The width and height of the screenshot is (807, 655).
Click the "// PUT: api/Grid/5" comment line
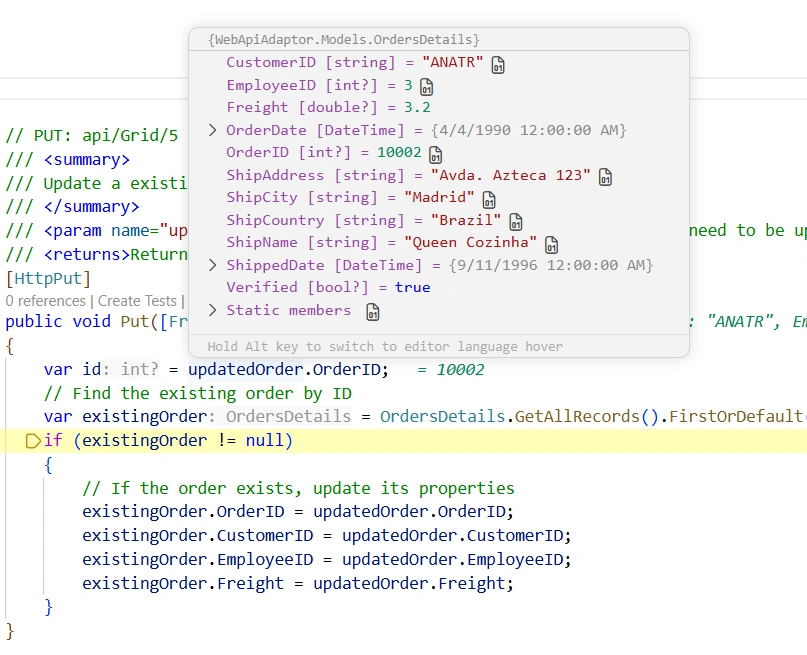click(92, 135)
